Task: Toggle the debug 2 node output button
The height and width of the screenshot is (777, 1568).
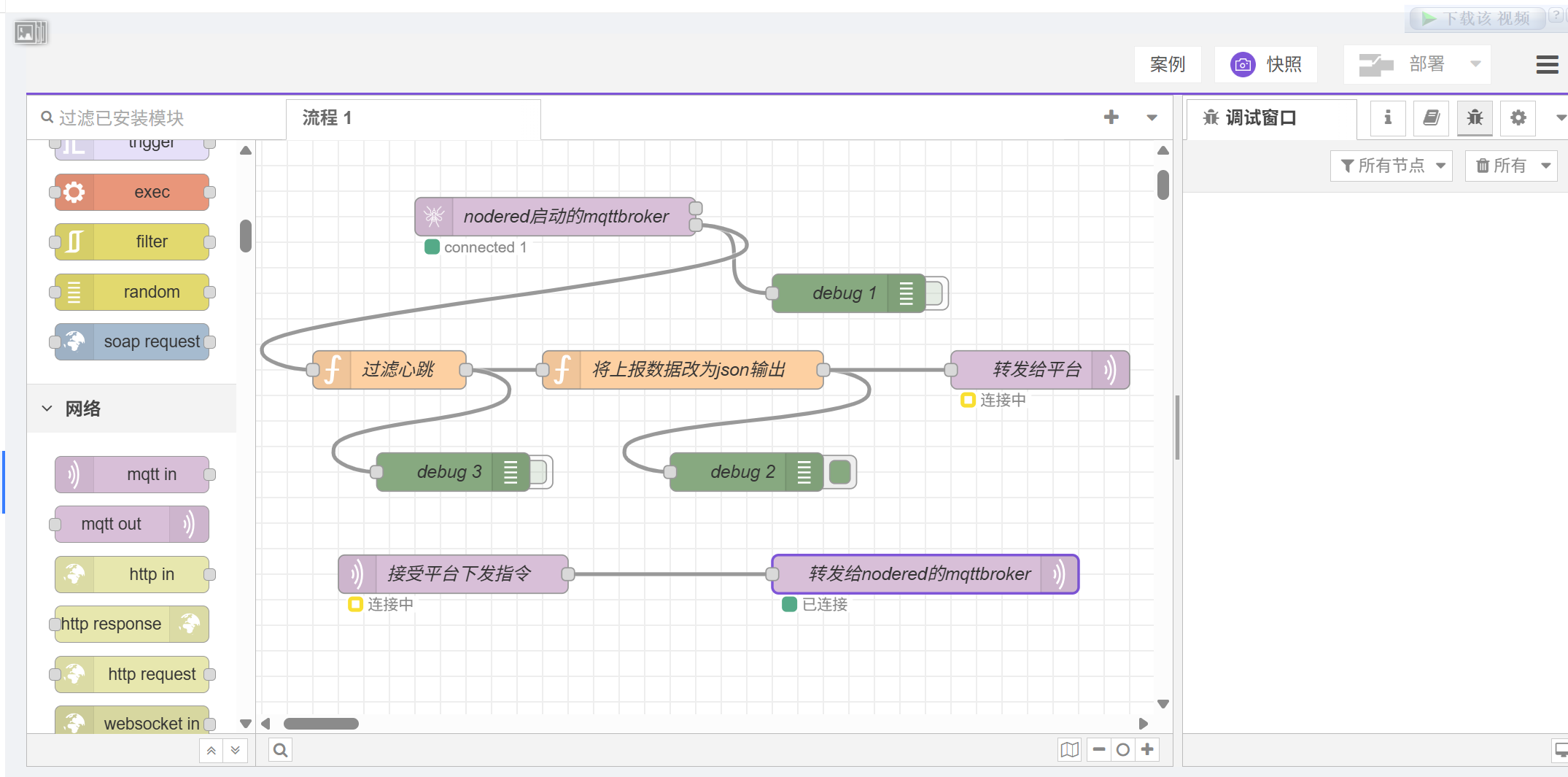Action: (x=841, y=472)
